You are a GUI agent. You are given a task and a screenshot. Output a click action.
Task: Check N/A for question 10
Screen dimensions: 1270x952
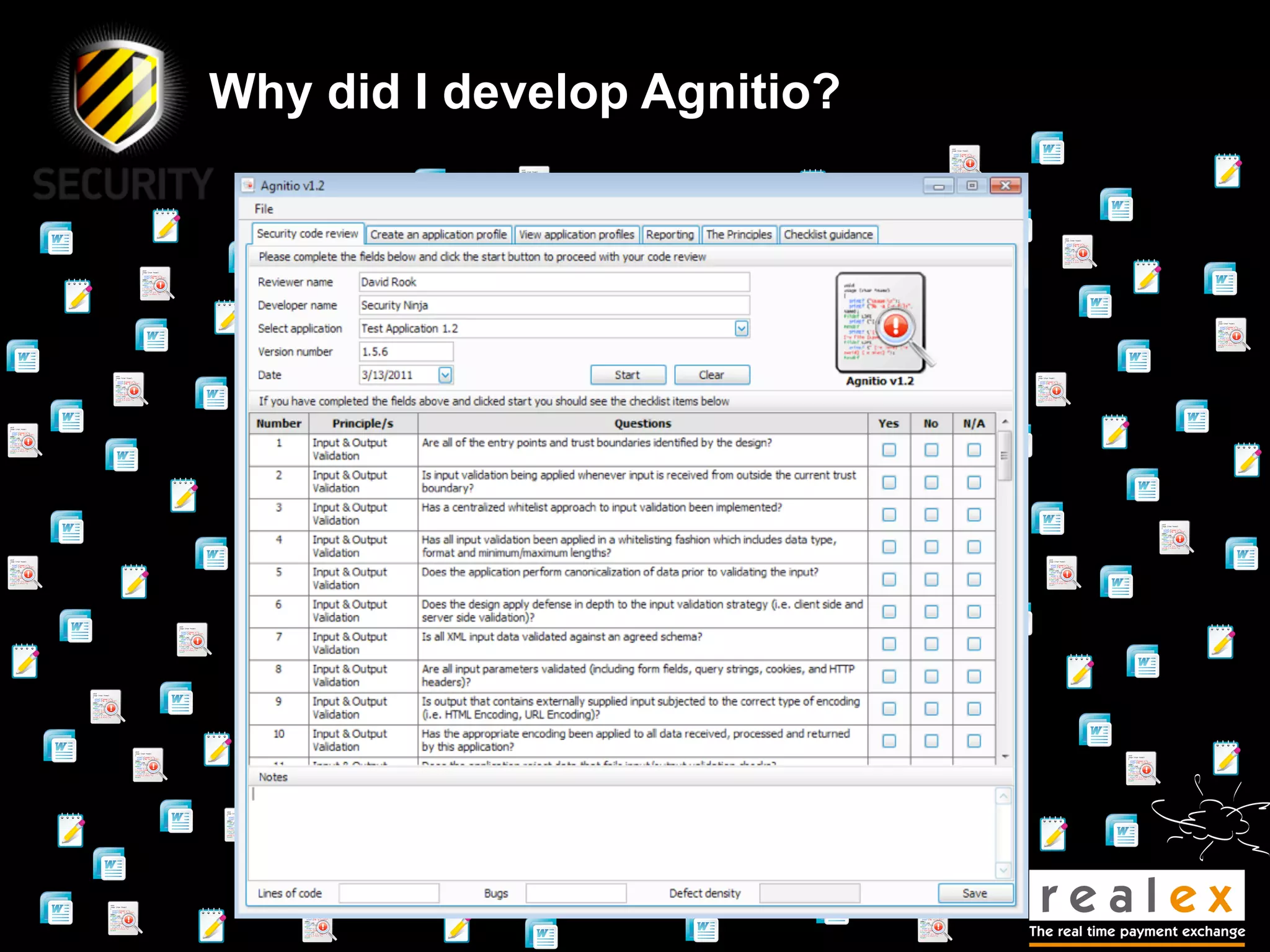[x=974, y=741]
